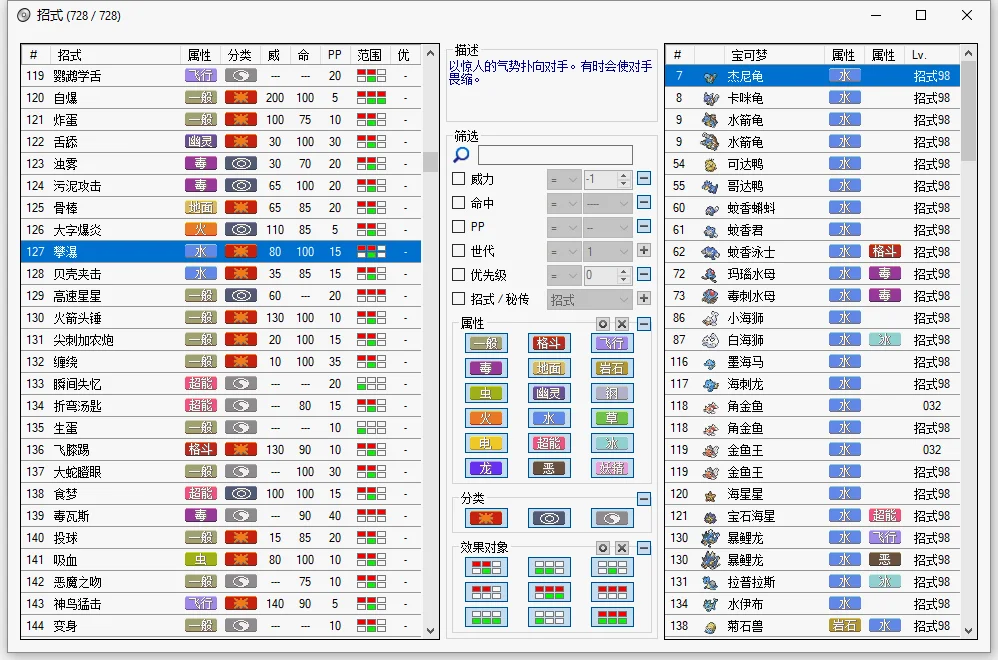Screen dimensions: 998x660
Task: Click the clear X icon beside 效果对象
Action: tap(622, 548)
